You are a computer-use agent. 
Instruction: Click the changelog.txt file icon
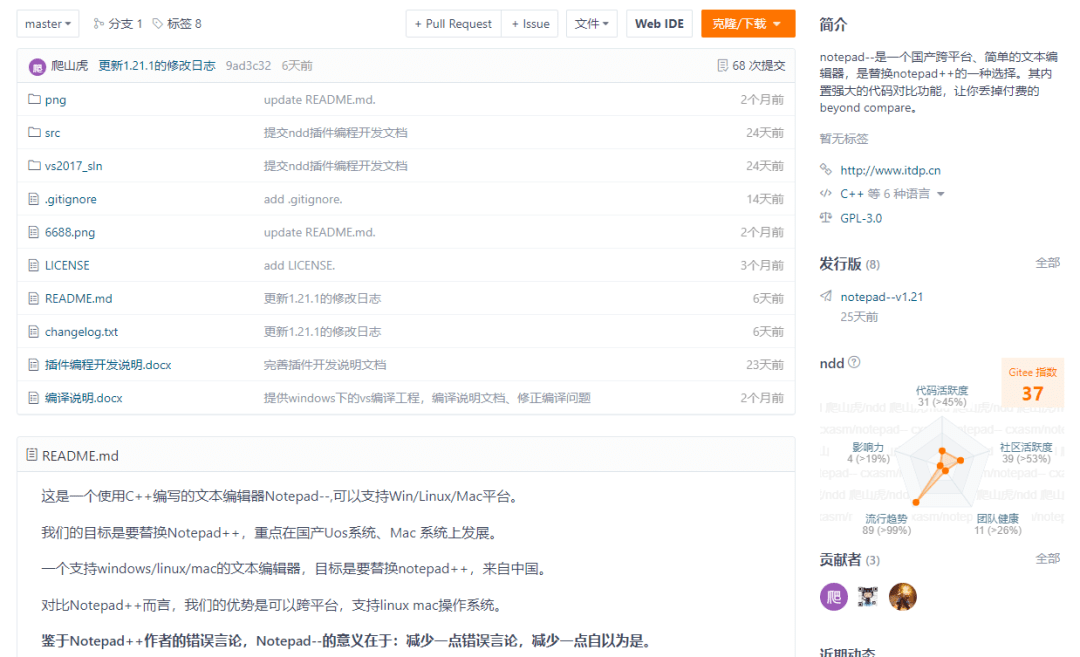pyautogui.click(x=34, y=331)
